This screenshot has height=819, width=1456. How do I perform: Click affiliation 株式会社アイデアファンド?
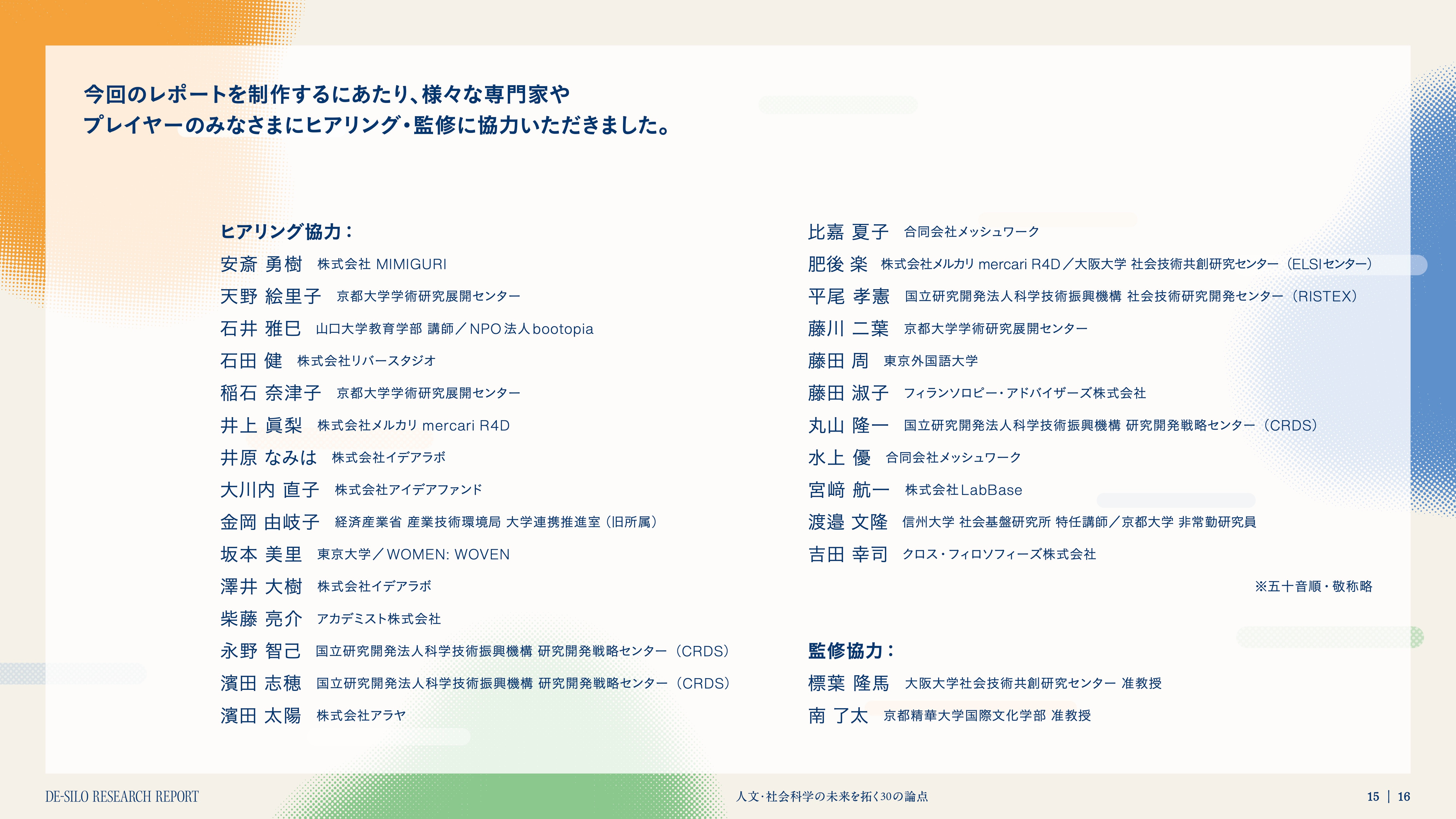pyautogui.click(x=408, y=489)
